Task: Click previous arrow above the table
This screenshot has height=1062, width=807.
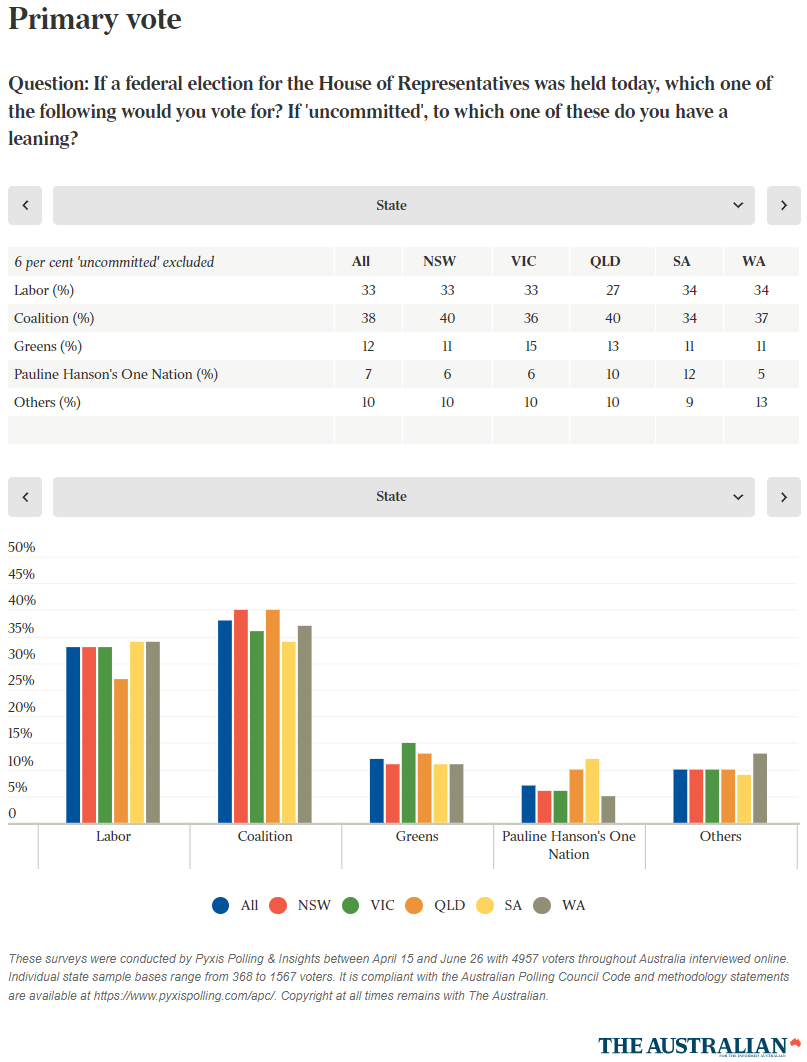Action: pyautogui.click(x=25, y=205)
